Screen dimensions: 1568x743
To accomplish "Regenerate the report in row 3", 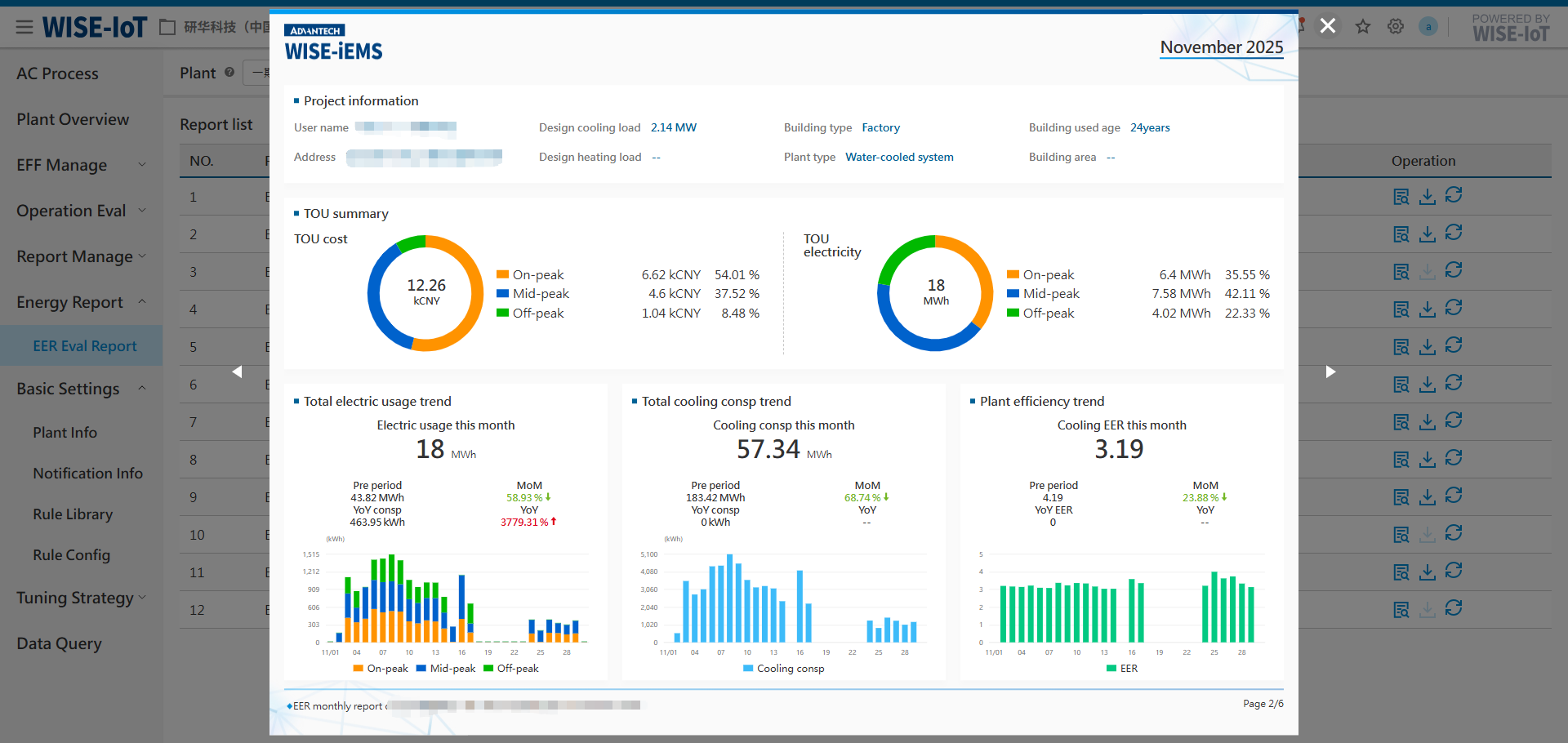I will point(1454,270).
